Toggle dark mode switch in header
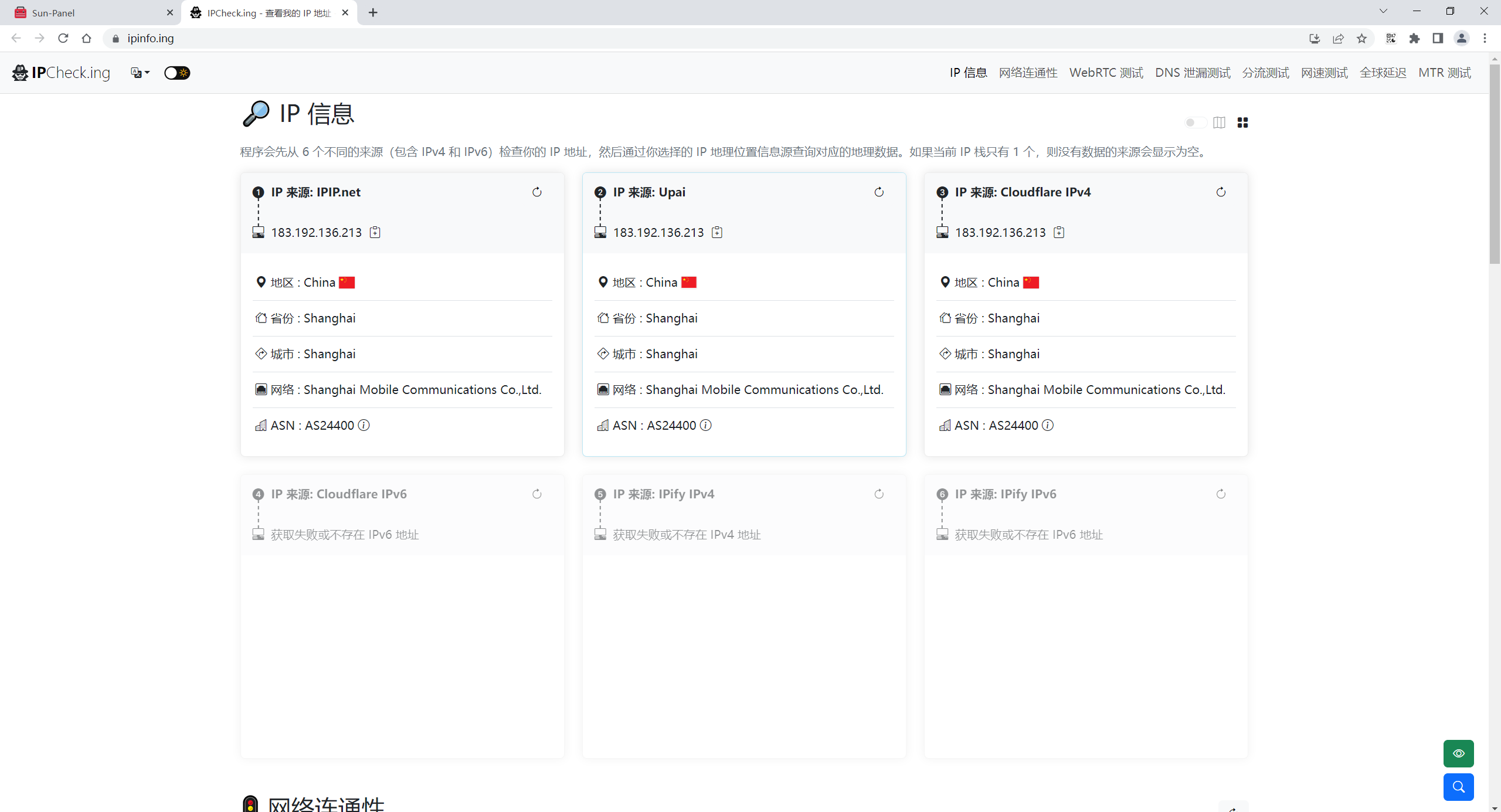Viewport: 1501px width, 812px height. (177, 73)
